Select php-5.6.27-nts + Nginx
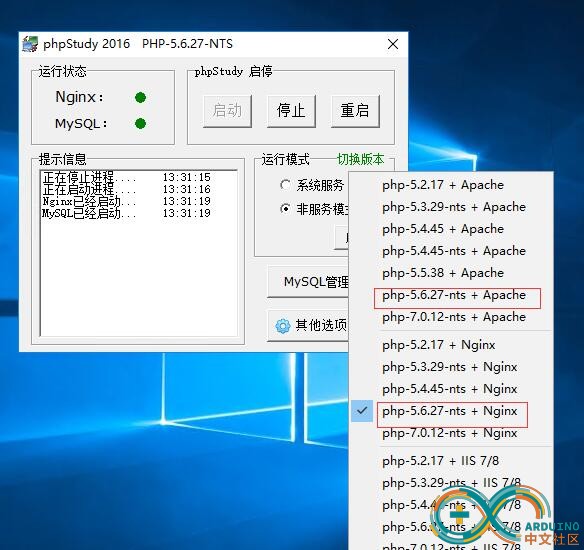The height and width of the screenshot is (550, 584). (451, 411)
